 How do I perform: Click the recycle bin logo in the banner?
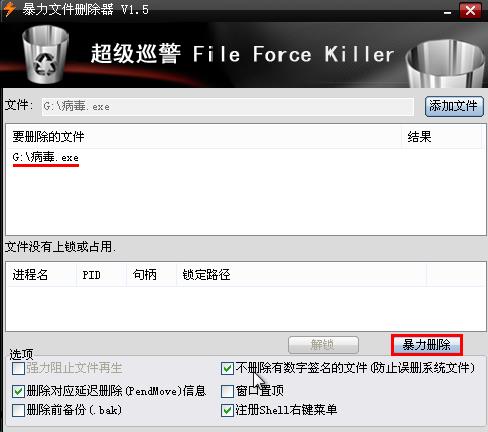pos(45,54)
